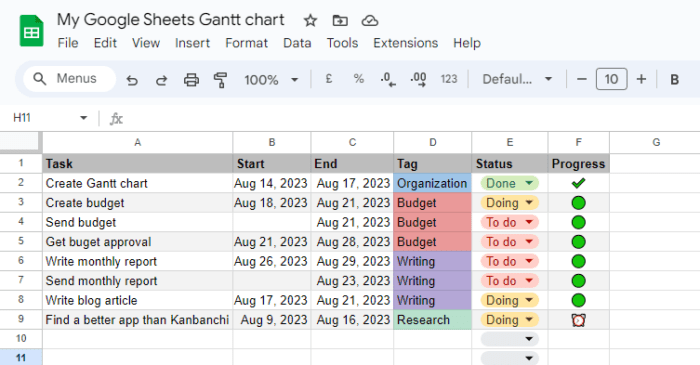Open the Extensions menu
Image resolution: width=700 pixels, height=365 pixels.
[x=405, y=43]
